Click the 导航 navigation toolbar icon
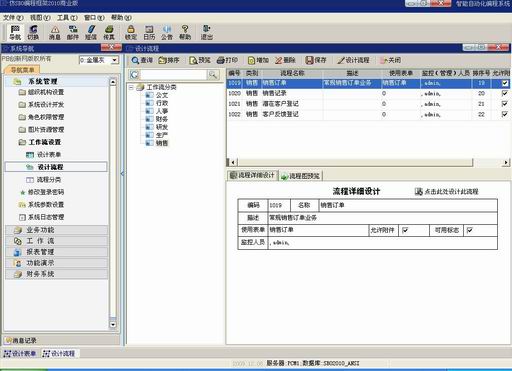Viewport: 512px width, 371px height. point(15,32)
